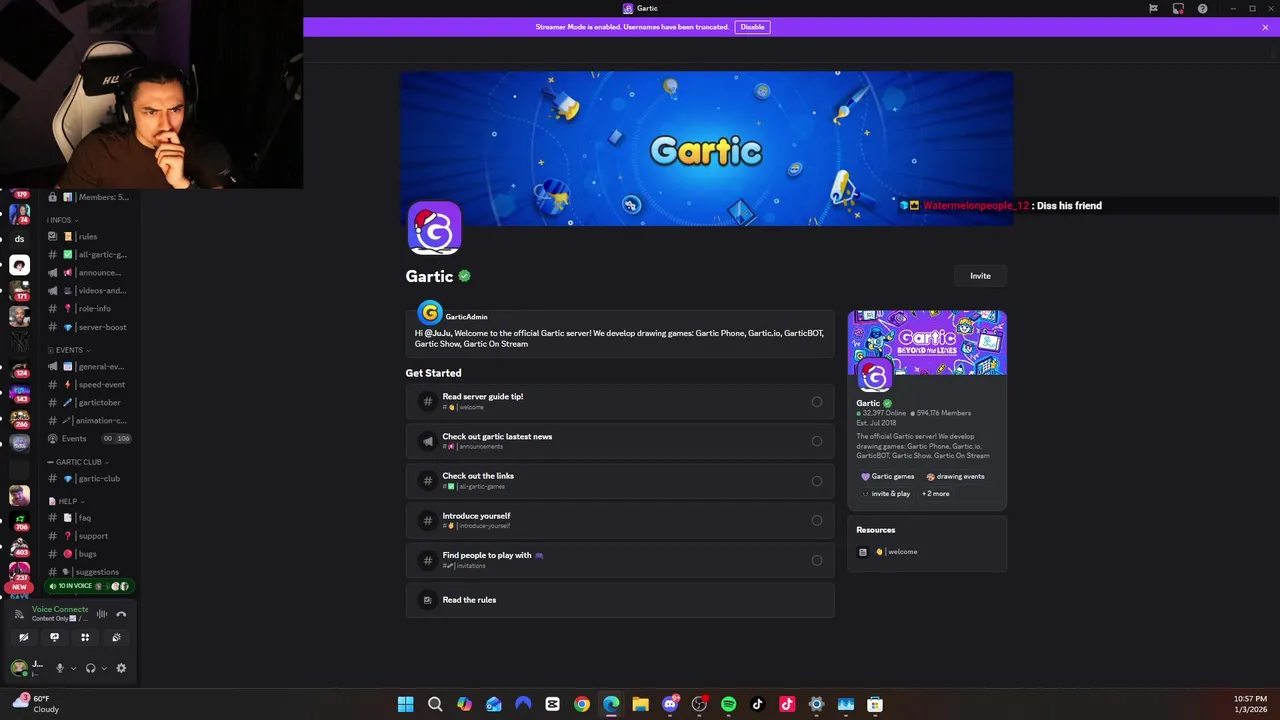
Task: Open File Explorer from the taskbar
Action: click(x=640, y=704)
